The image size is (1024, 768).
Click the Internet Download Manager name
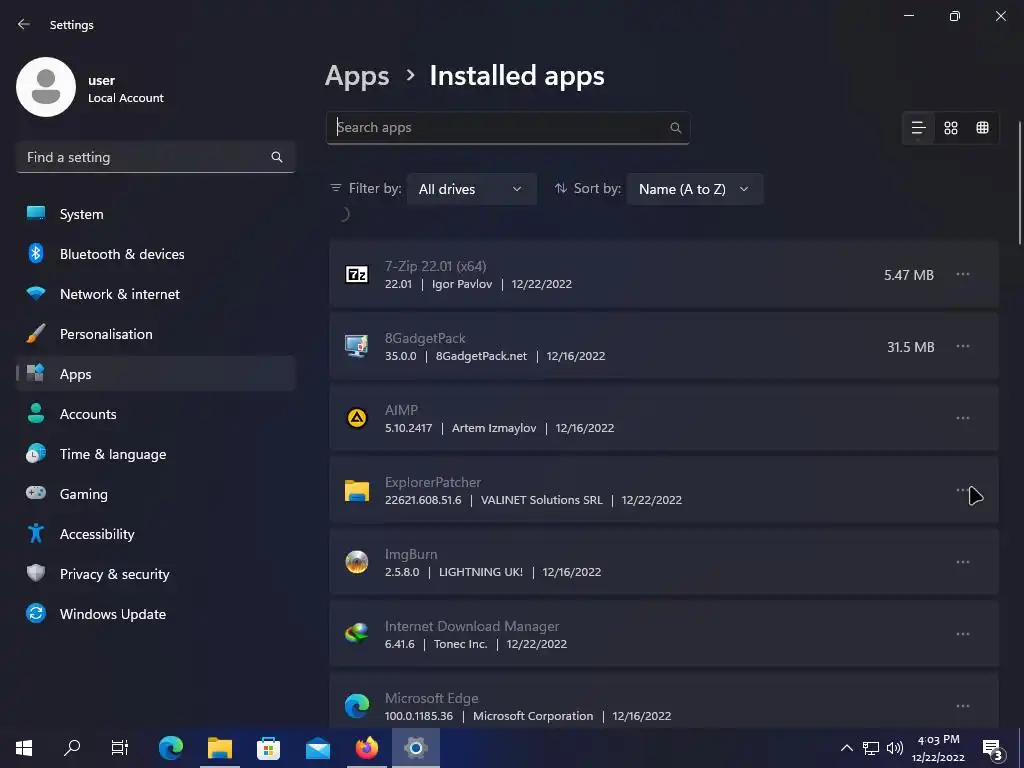472,626
